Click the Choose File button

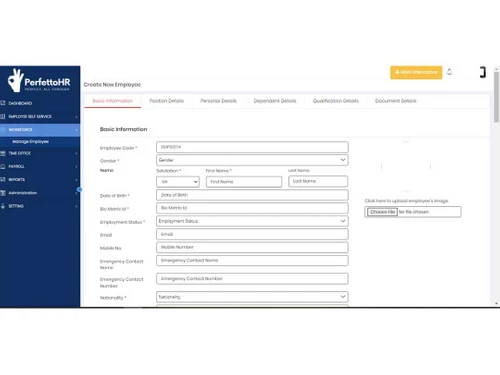coord(382,212)
